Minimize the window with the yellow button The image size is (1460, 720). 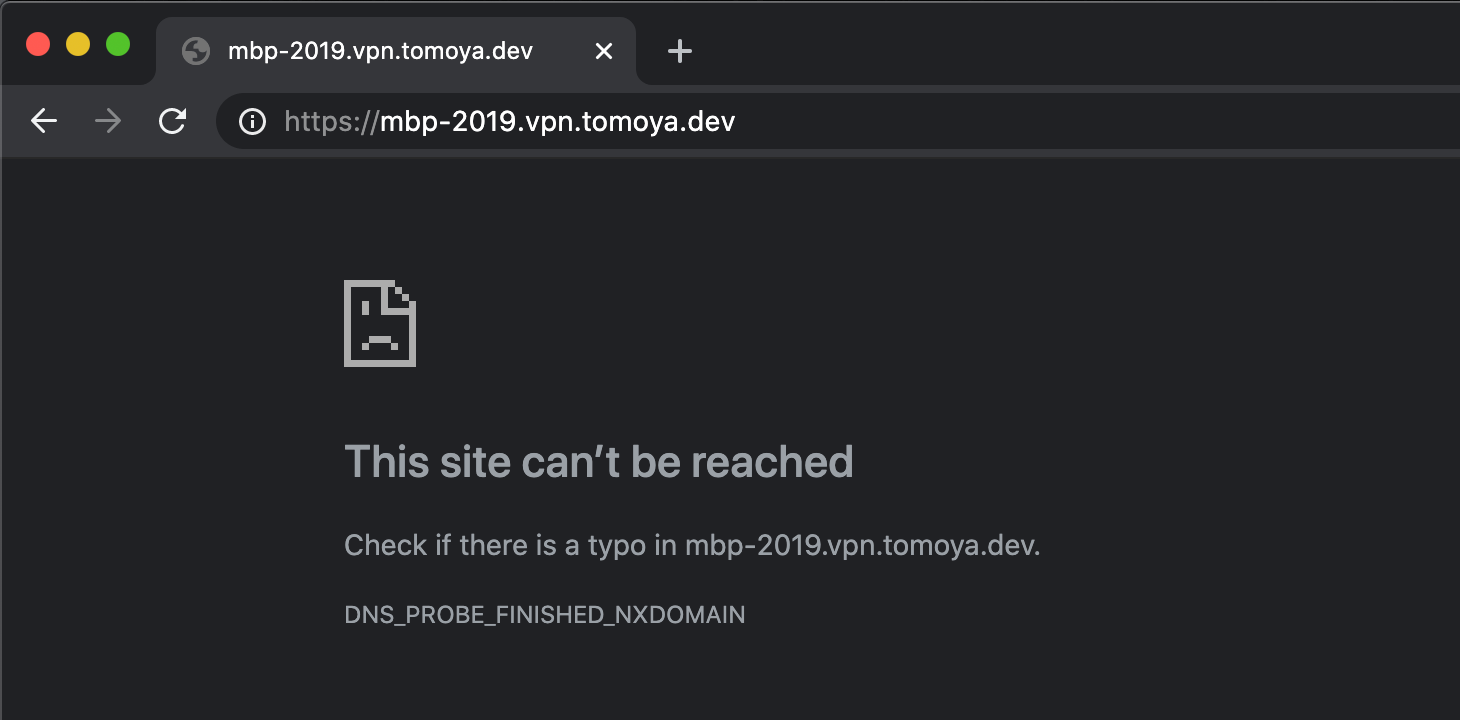click(78, 44)
